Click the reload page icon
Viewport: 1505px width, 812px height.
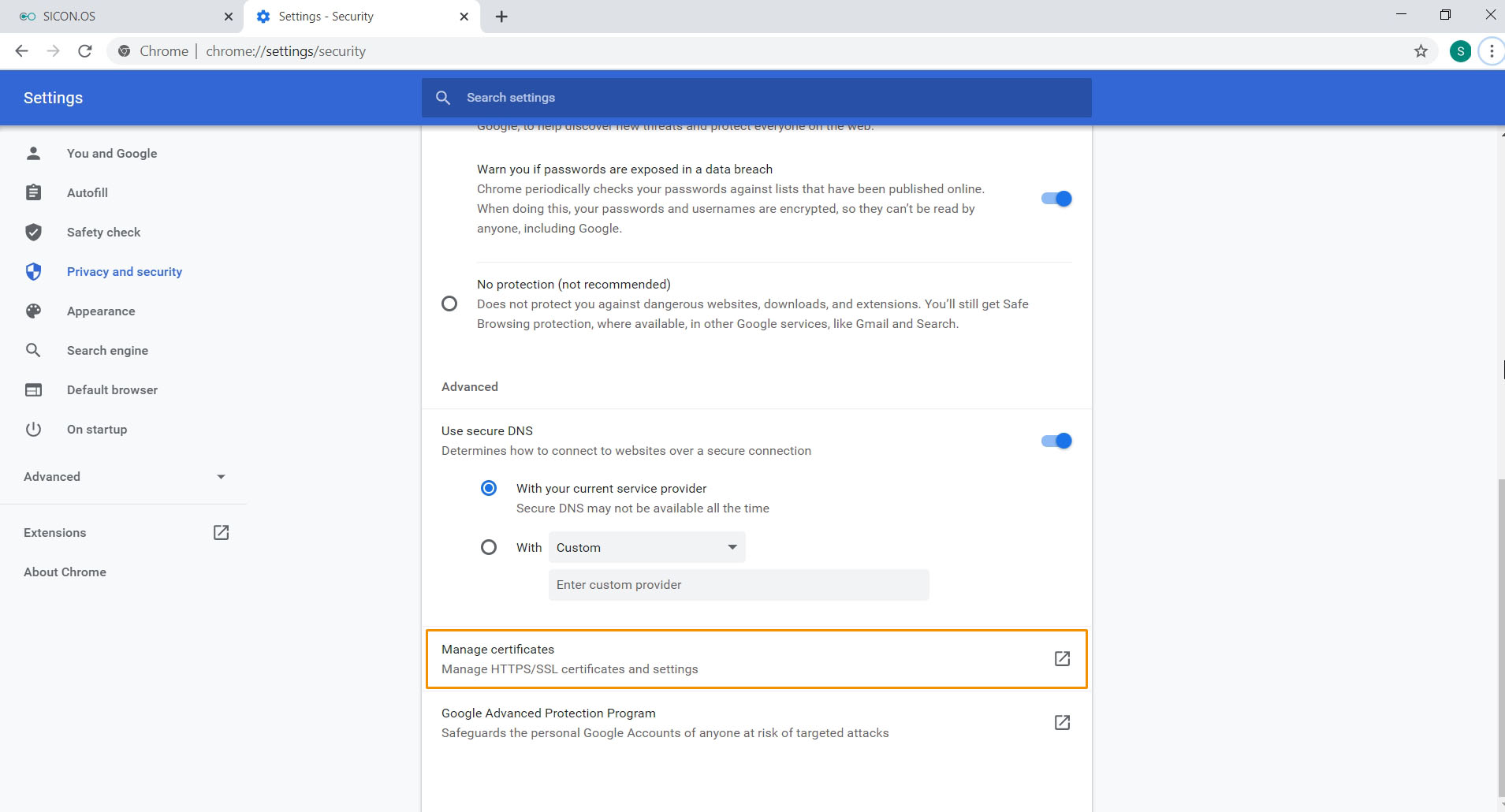[x=85, y=51]
